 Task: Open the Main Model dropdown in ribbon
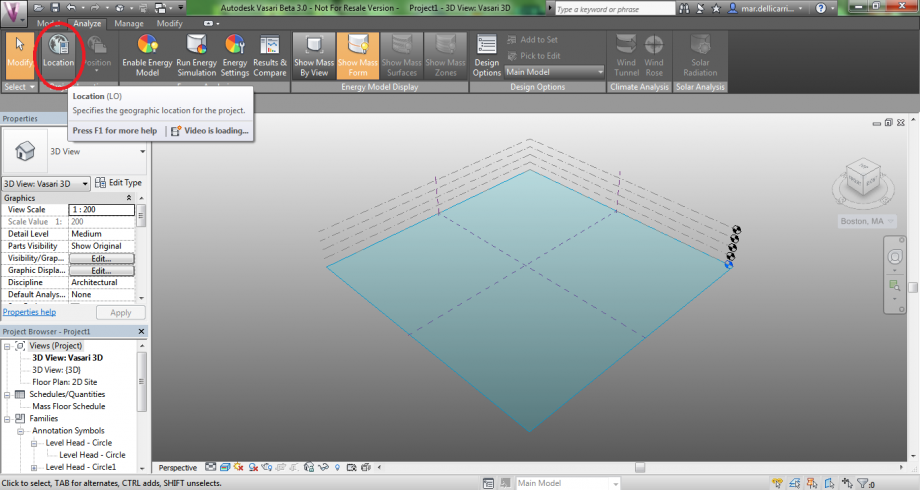tap(554, 72)
